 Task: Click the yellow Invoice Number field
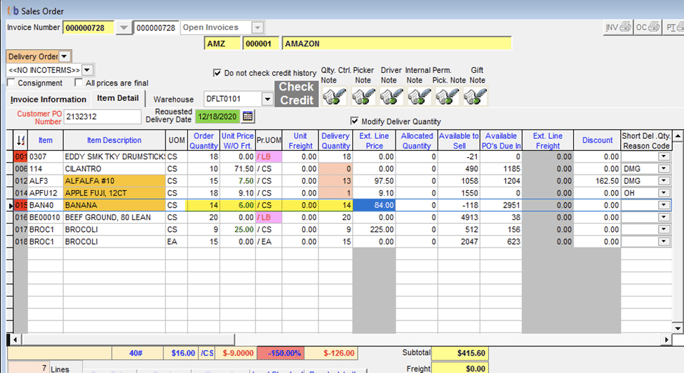click(x=89, y=28)
